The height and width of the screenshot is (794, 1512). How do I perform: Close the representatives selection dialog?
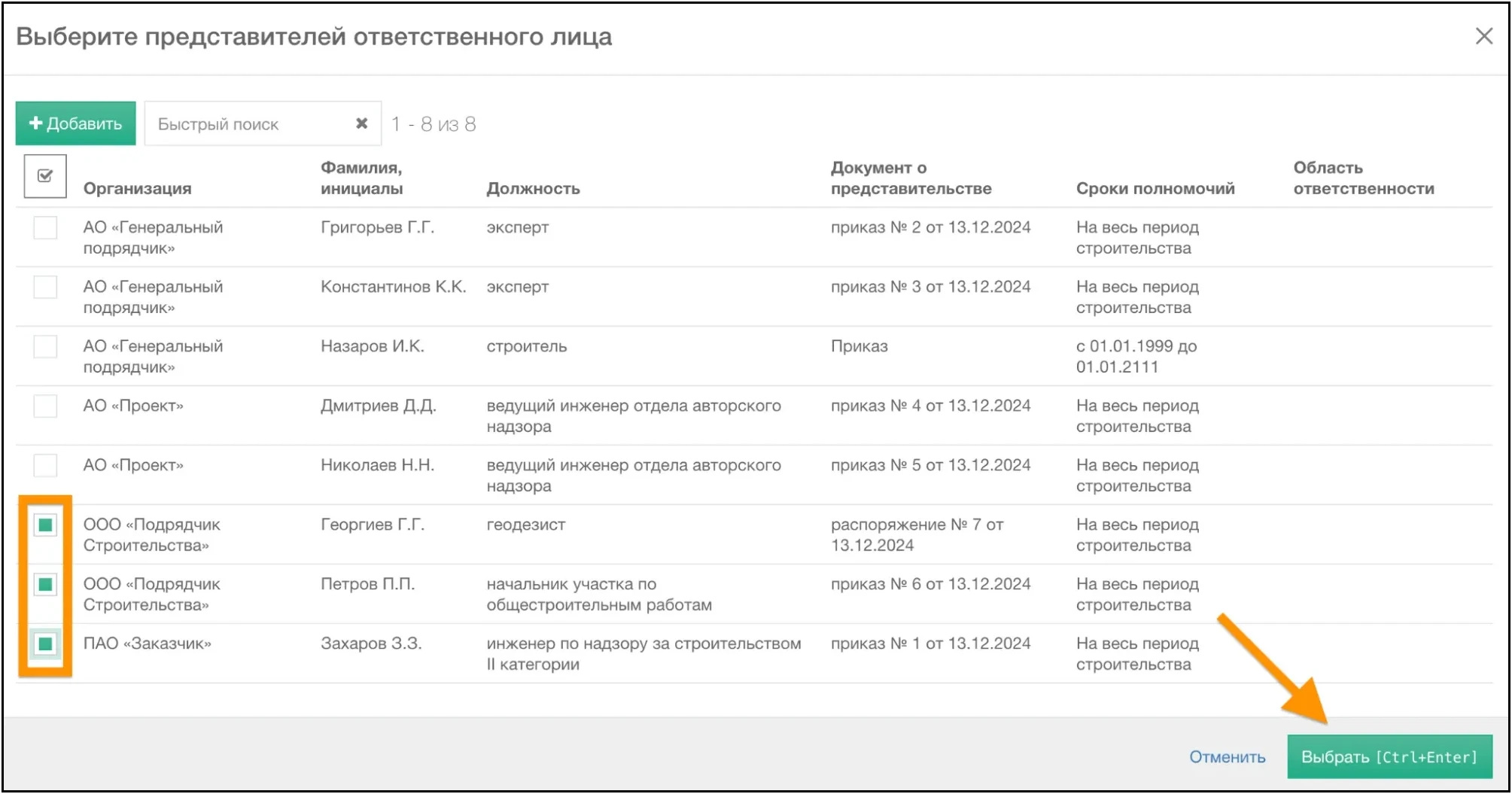click(1483, 35)
